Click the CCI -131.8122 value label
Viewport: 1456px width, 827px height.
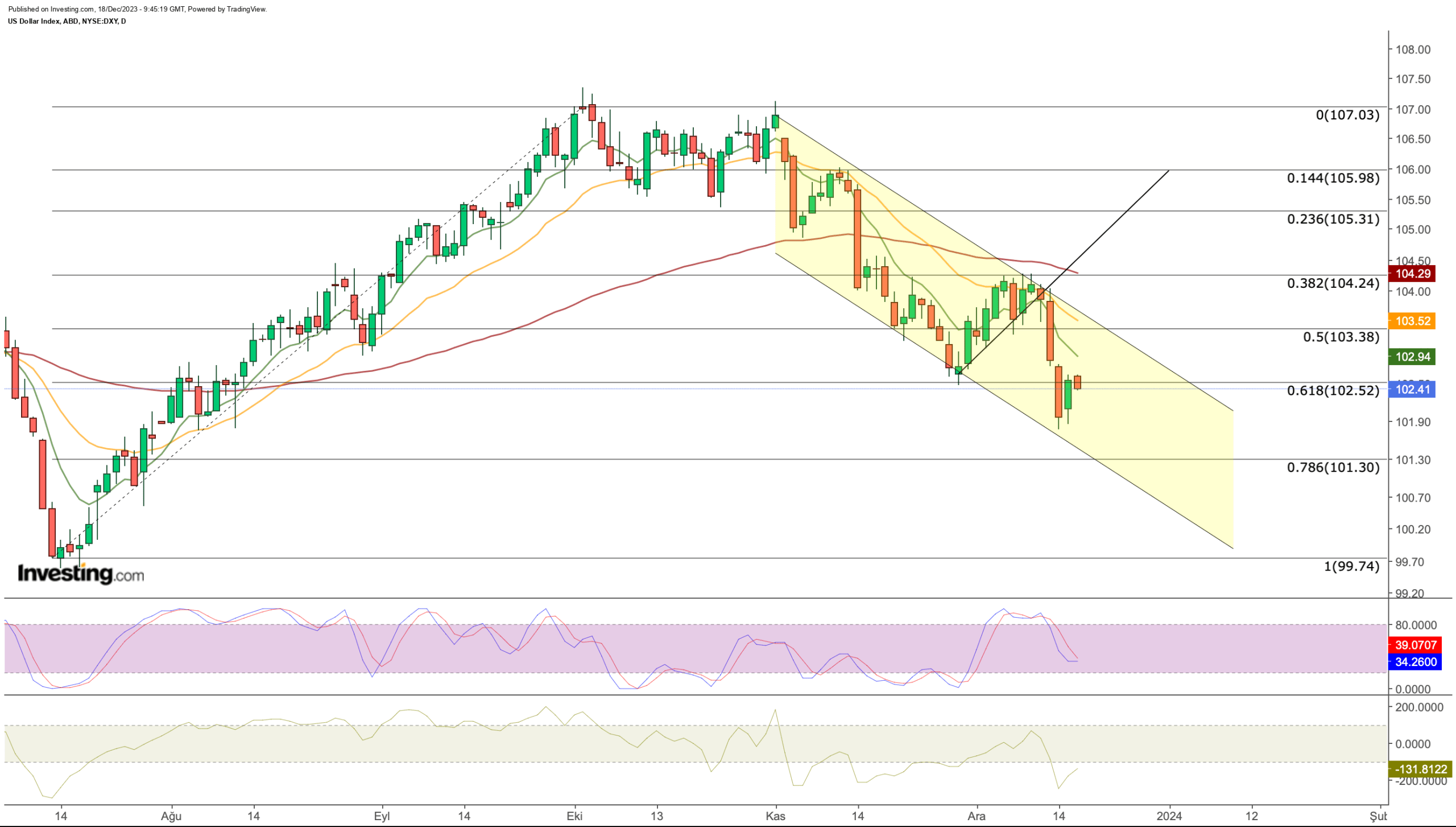tap(1420, 769)
